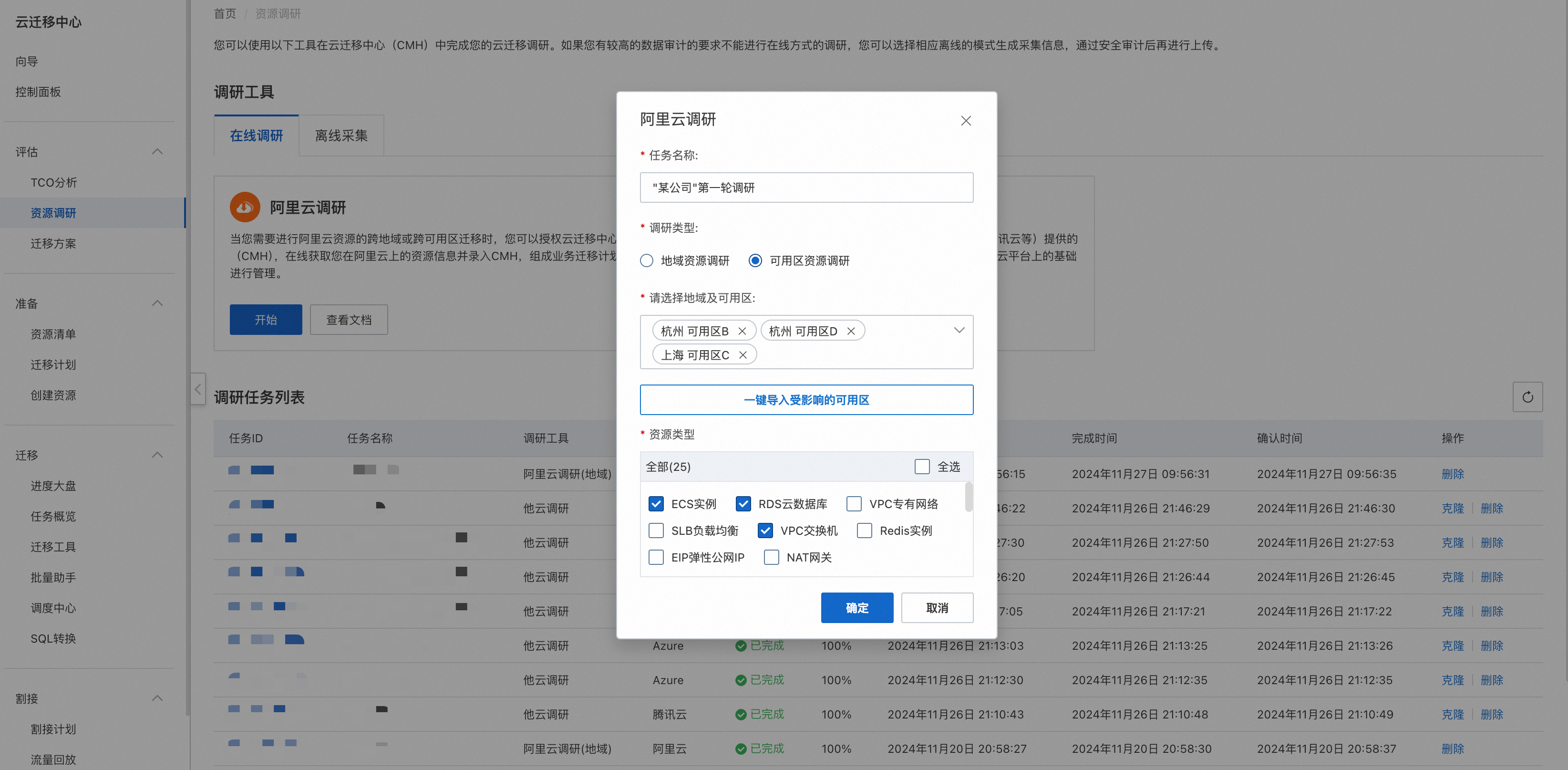The width and height of the screenshot is (1568, 770).
Task: Uncheck the RDS云数据库 checkbox
Action: click(x=743, y=504)
